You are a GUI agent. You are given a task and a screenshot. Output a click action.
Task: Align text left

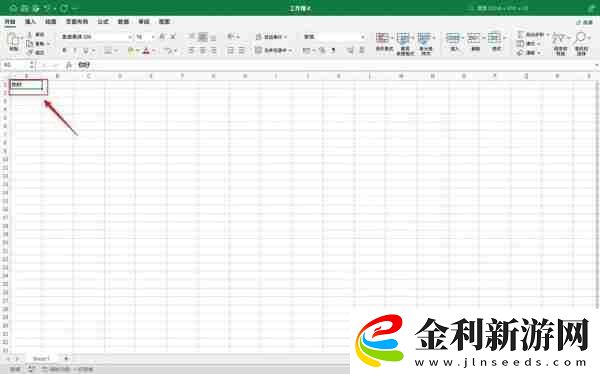[192, 51]
